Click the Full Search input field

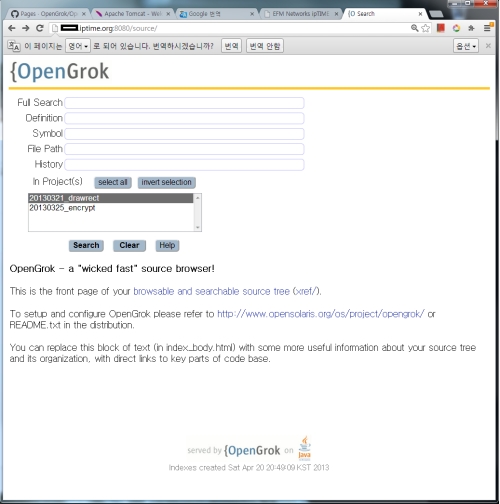tap(184, 103)
